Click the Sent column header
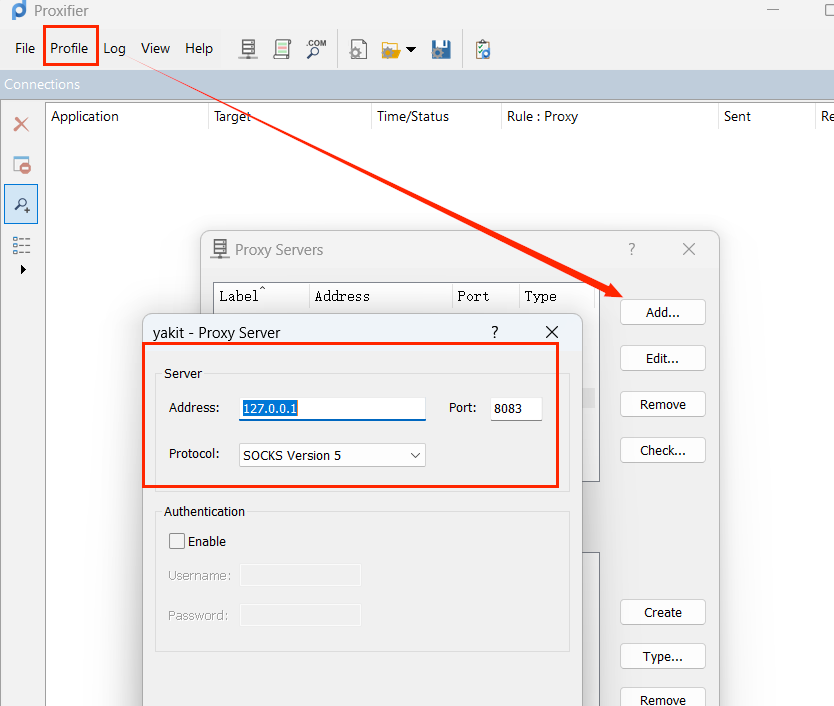834x706 pixels. pyautogui.click(x=766, y=117)
